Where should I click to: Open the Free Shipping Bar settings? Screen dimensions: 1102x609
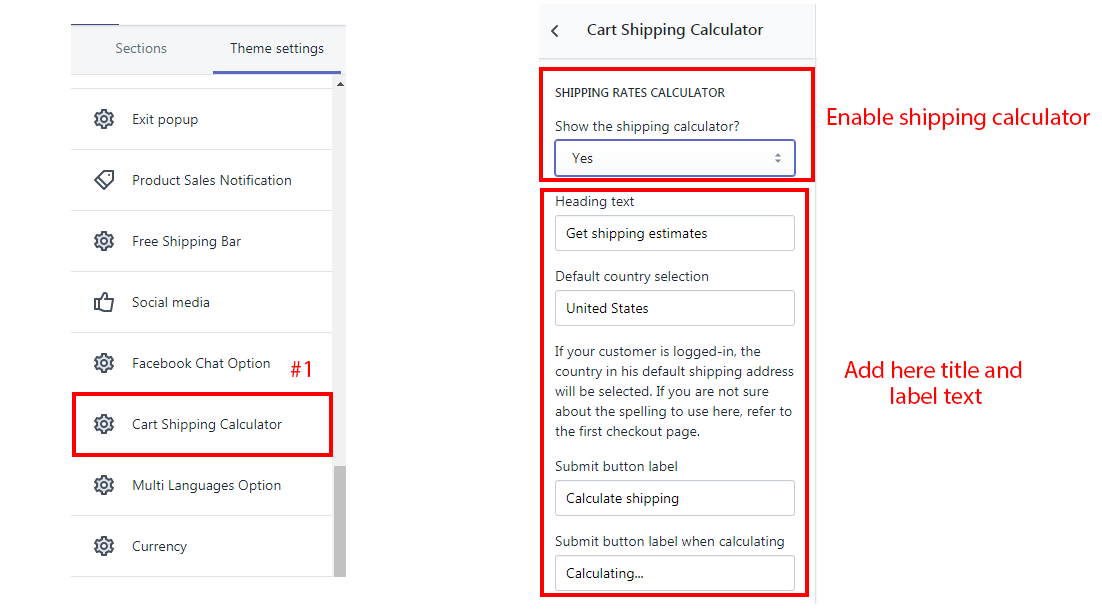click(x=187, y=241)
